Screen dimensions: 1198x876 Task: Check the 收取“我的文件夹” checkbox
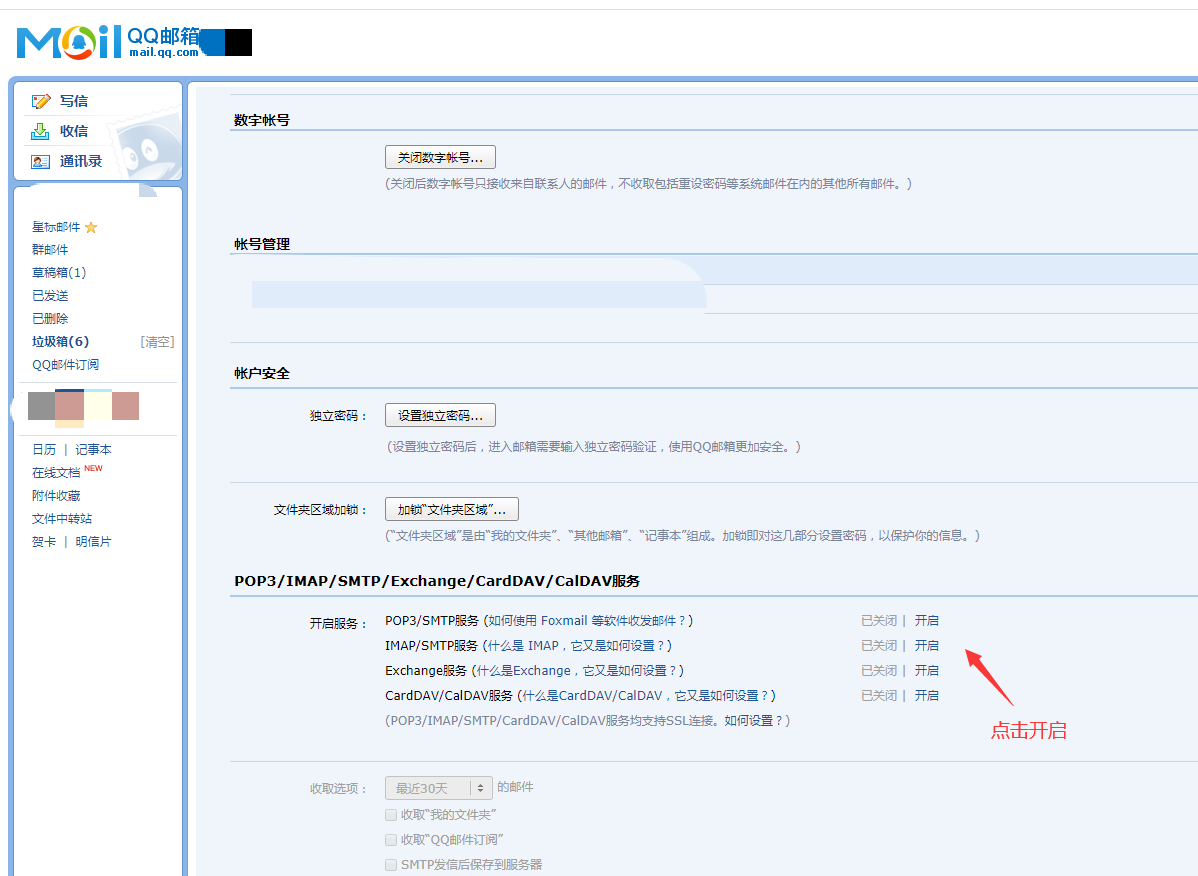point(391,815)
